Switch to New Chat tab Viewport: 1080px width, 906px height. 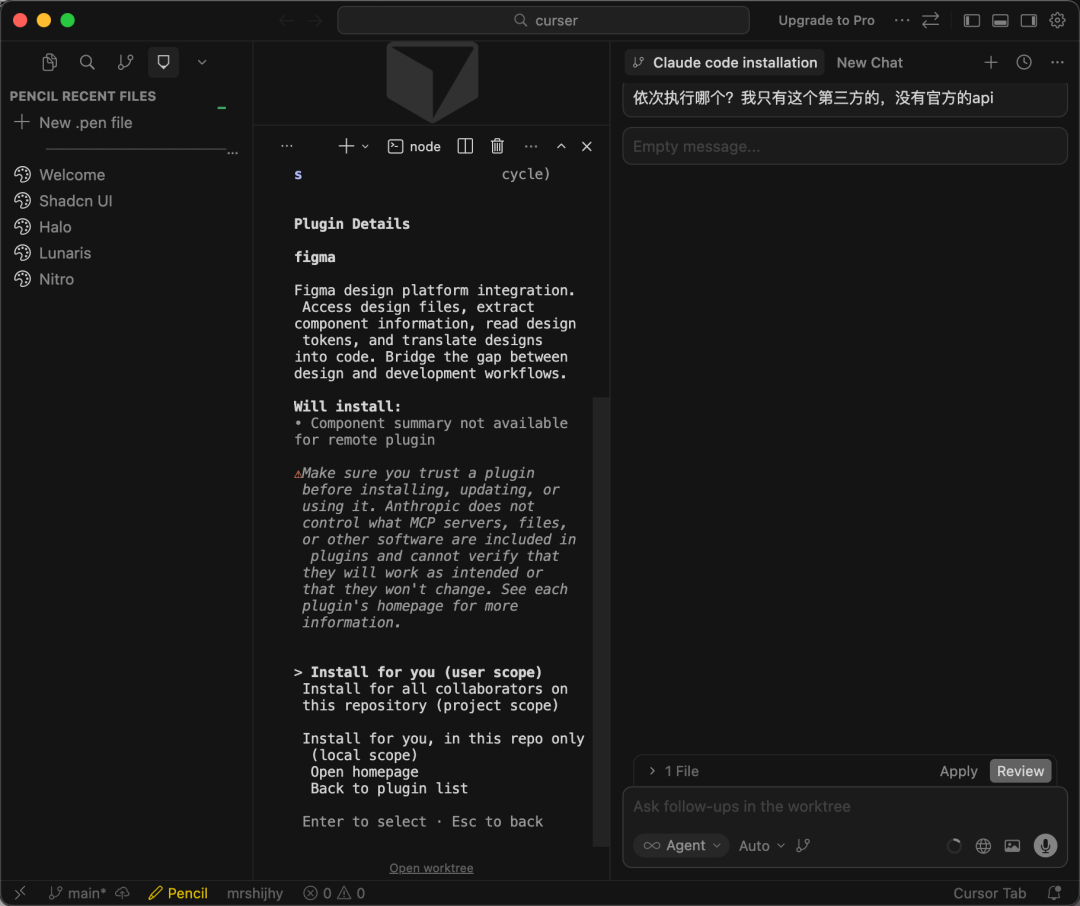pyautogui.click(x=869, y=63)
